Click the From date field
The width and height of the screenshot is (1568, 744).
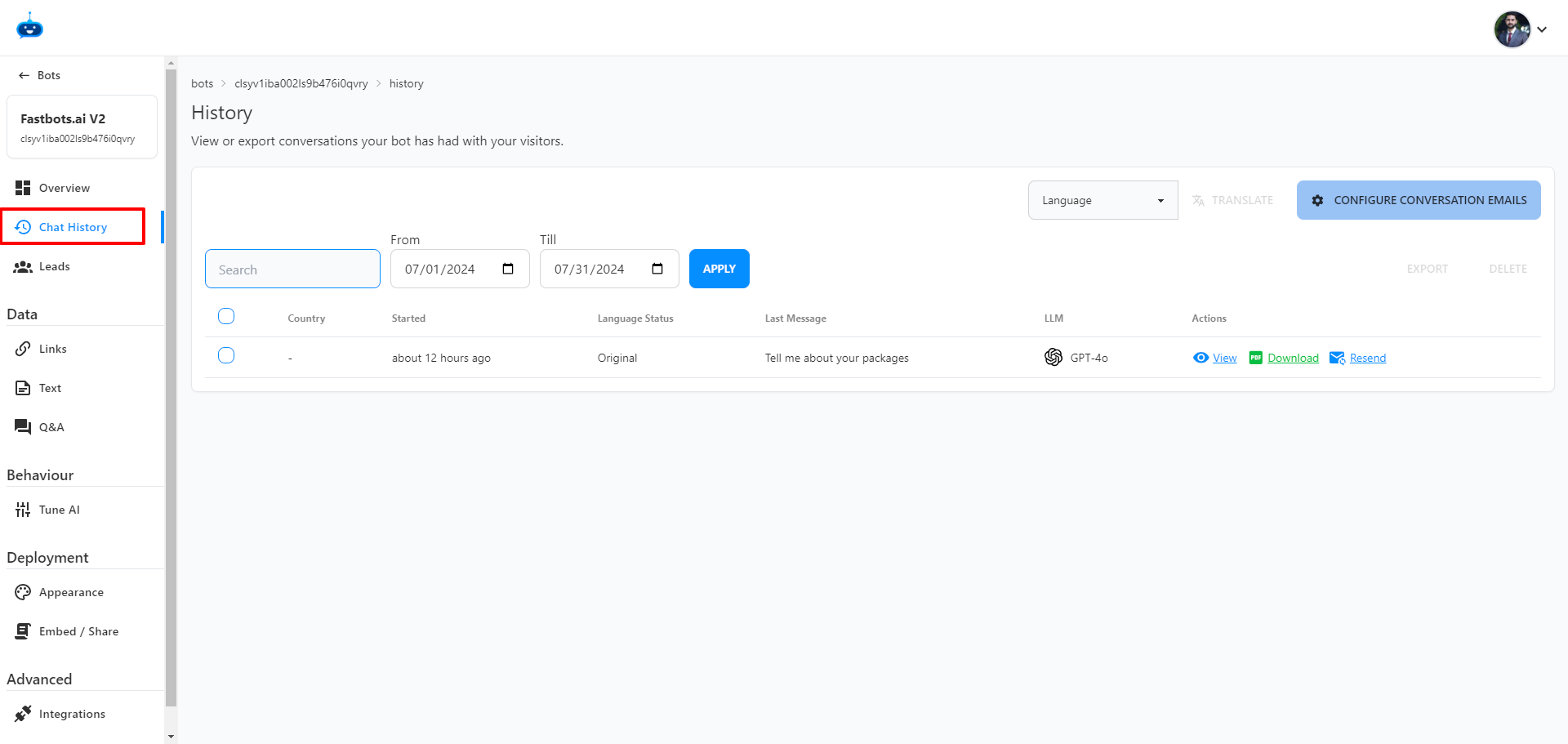(x=460, y=269)
